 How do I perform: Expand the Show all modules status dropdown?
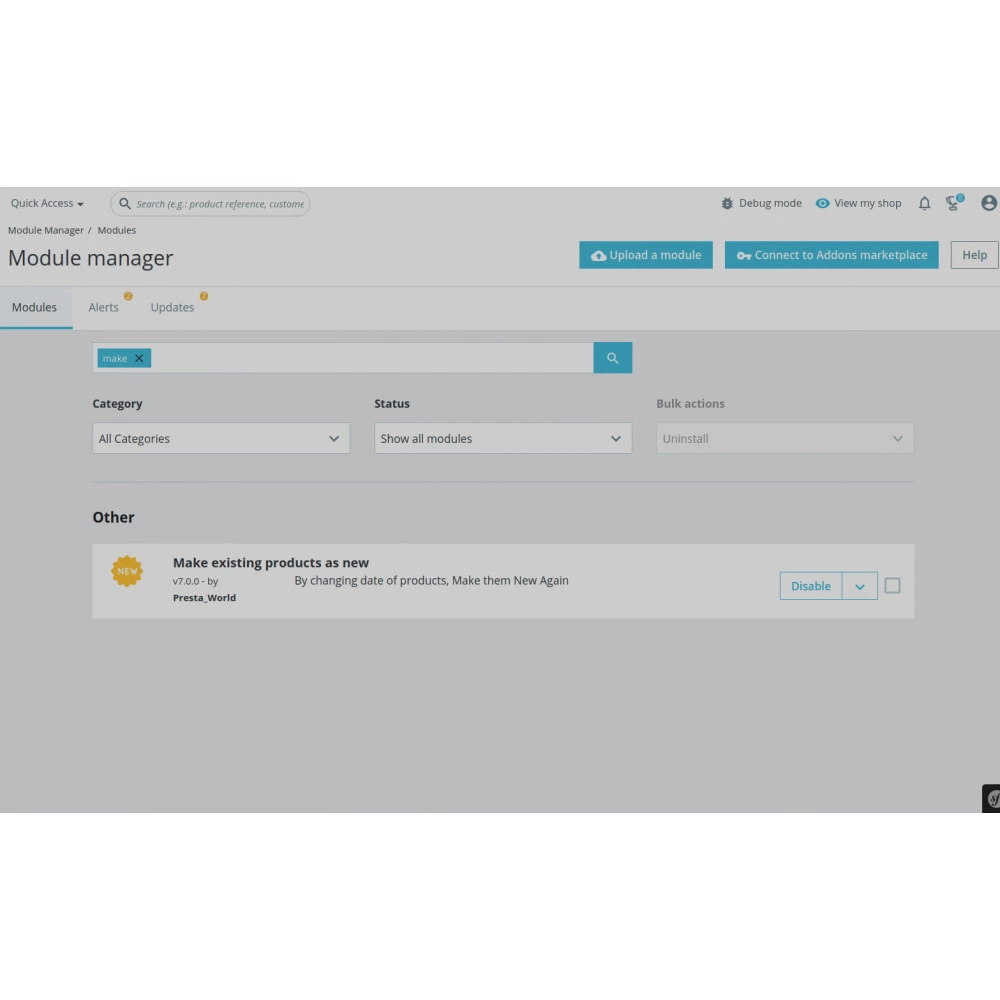pyautogui.click(x=503, y=438)
